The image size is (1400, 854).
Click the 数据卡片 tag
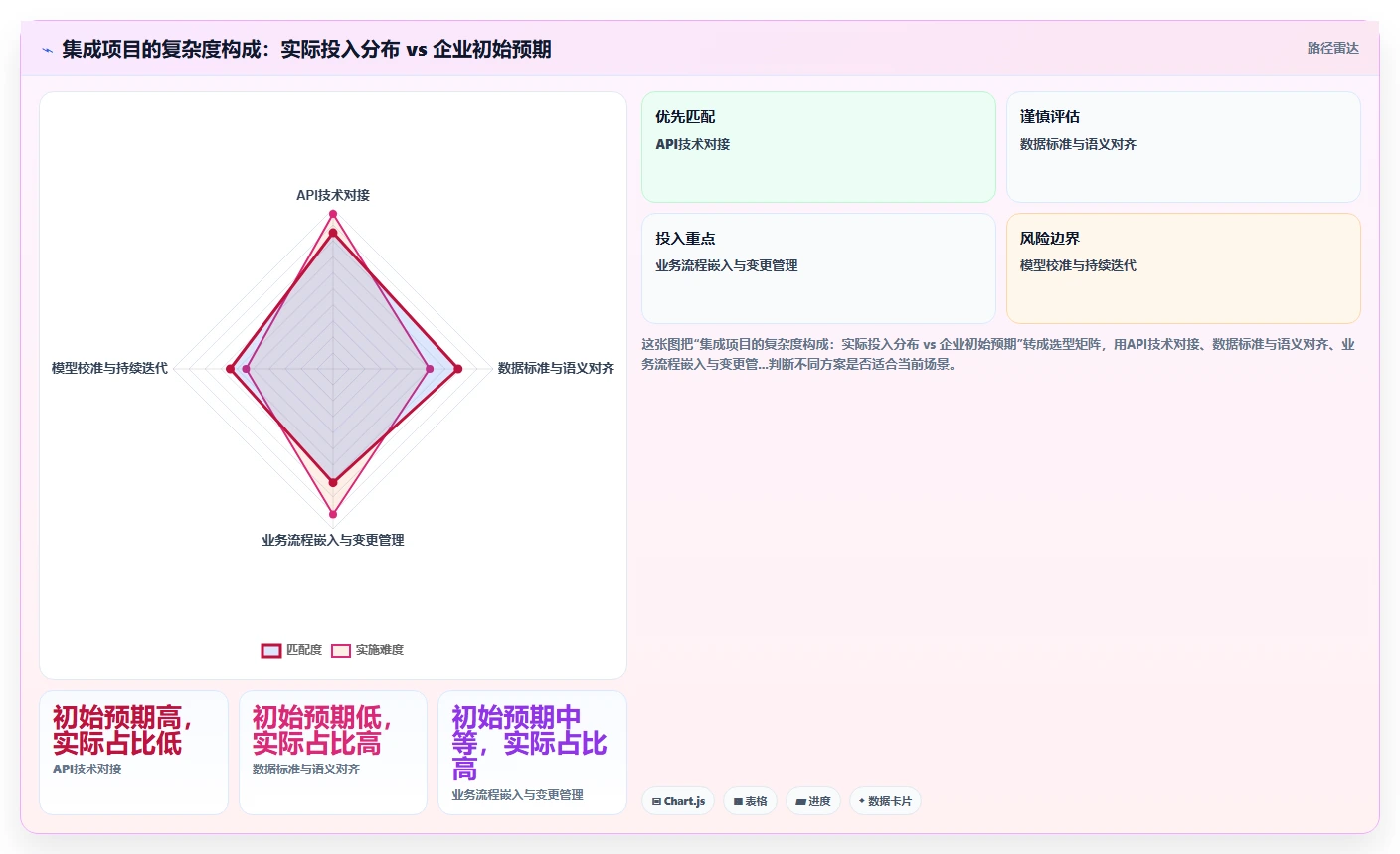(x=885, y=801)
